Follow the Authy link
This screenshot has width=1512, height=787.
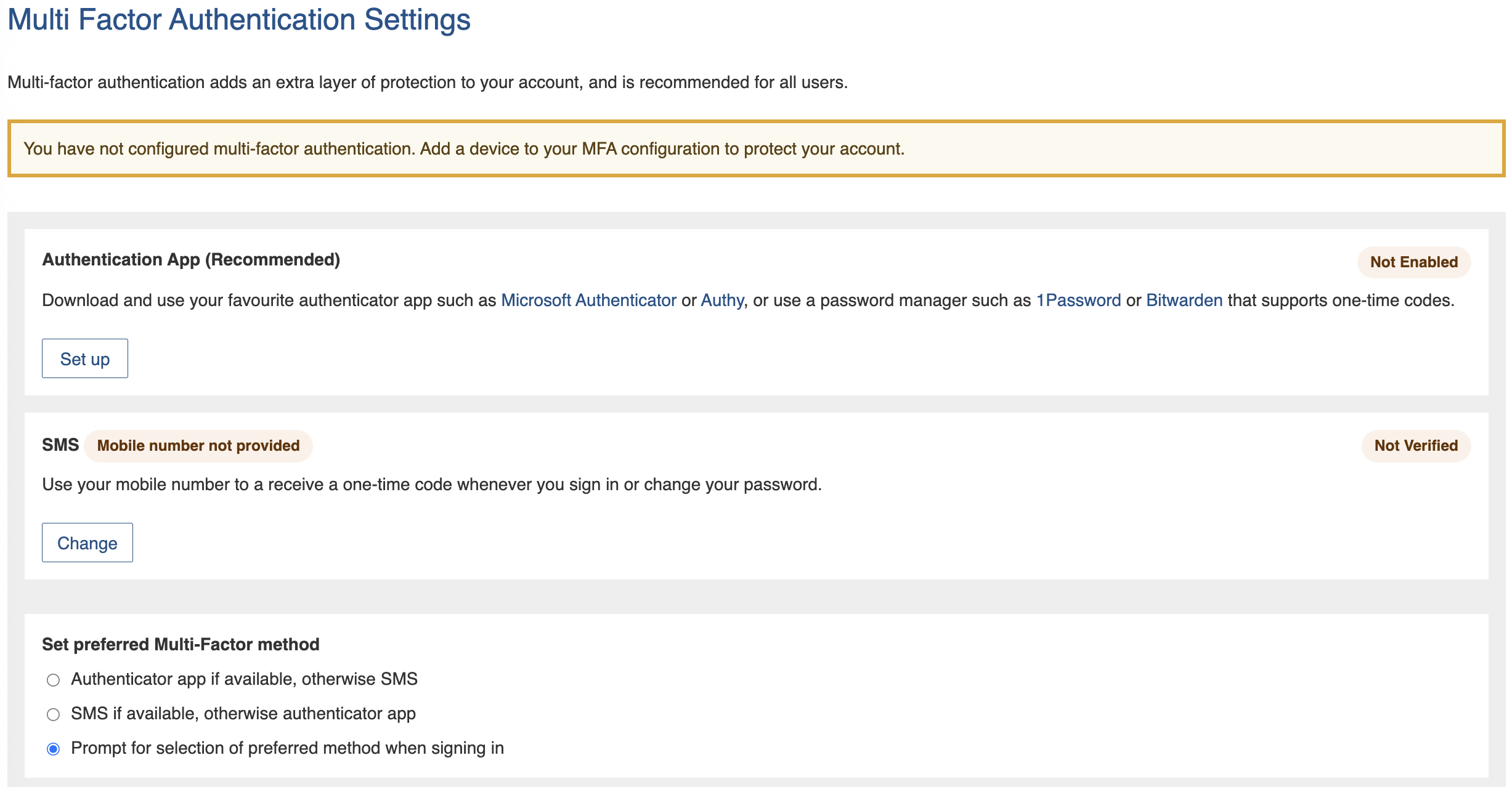pyautogui.click(x=722, y=300)
